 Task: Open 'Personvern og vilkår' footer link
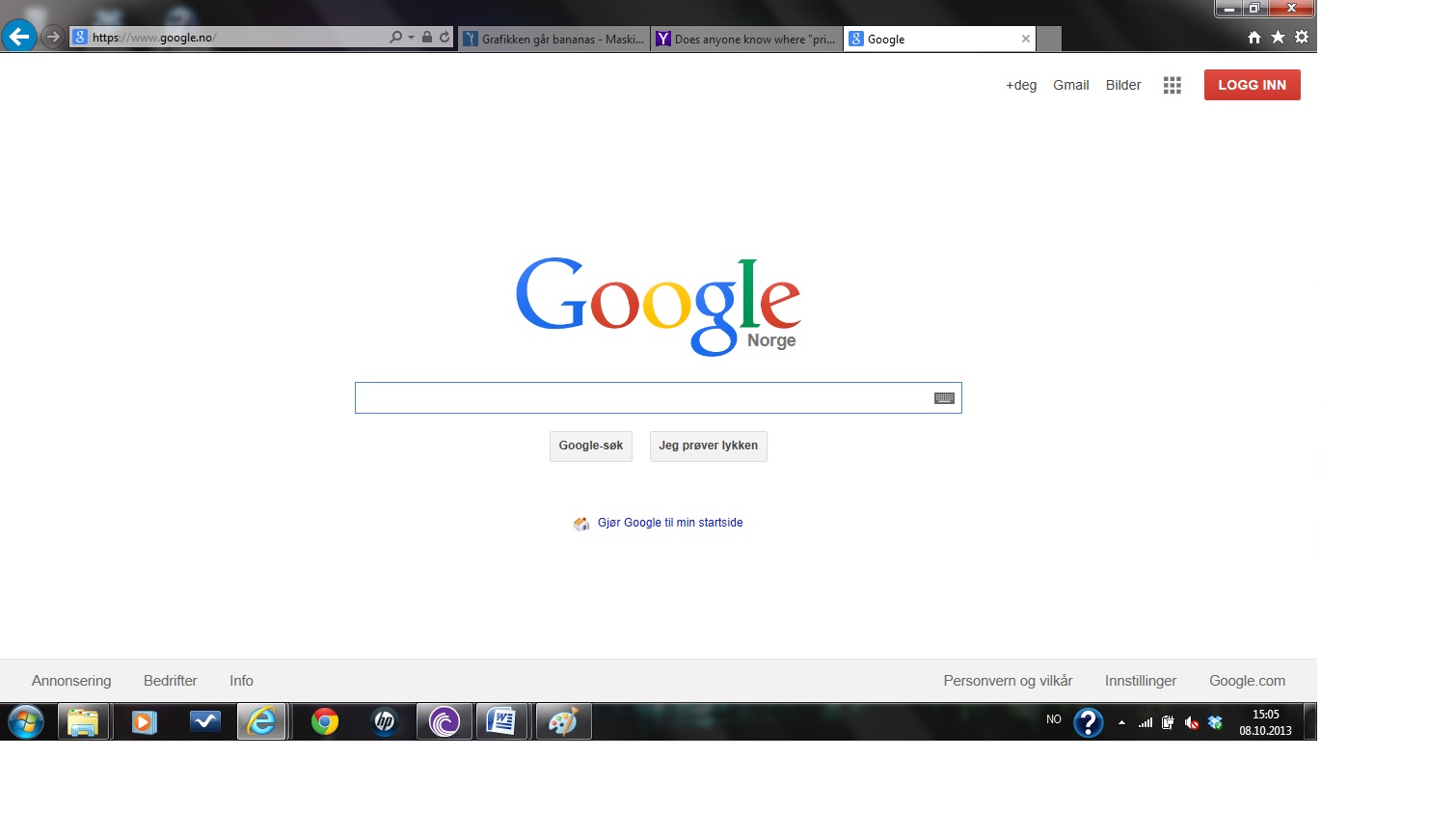tap(1008, 681)
